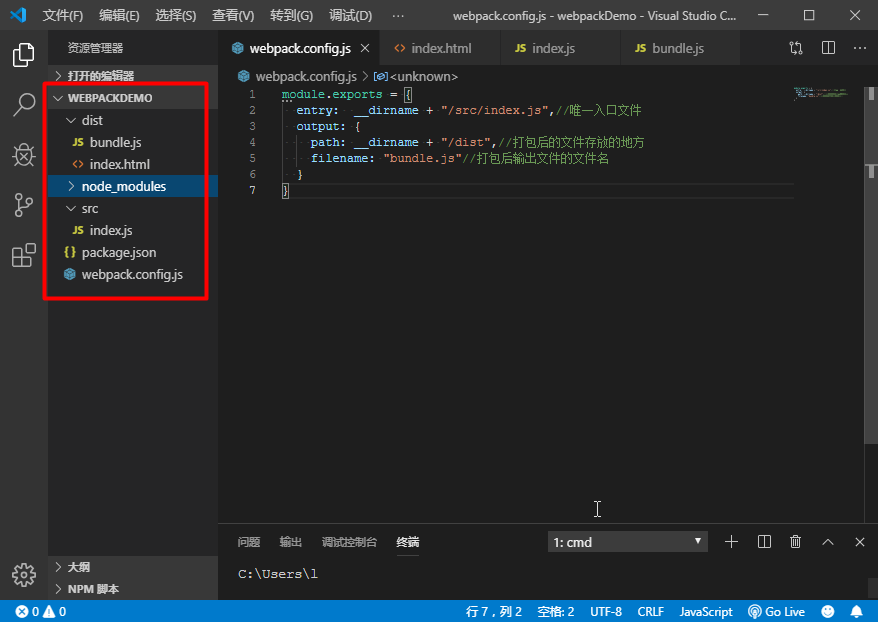The height and width of the screenshot is (622, 878).
Task: Open the Extensions view
Action: 24,255
